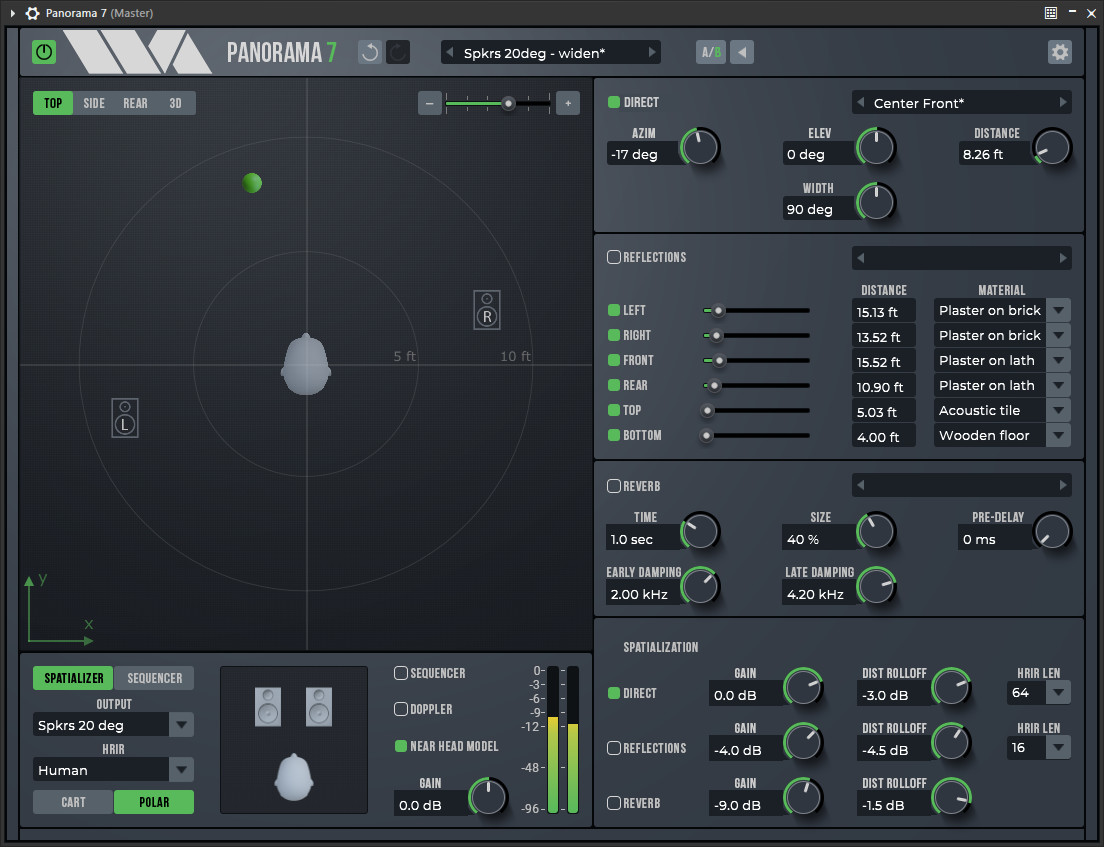Click the copy A to B arrow

741,52
